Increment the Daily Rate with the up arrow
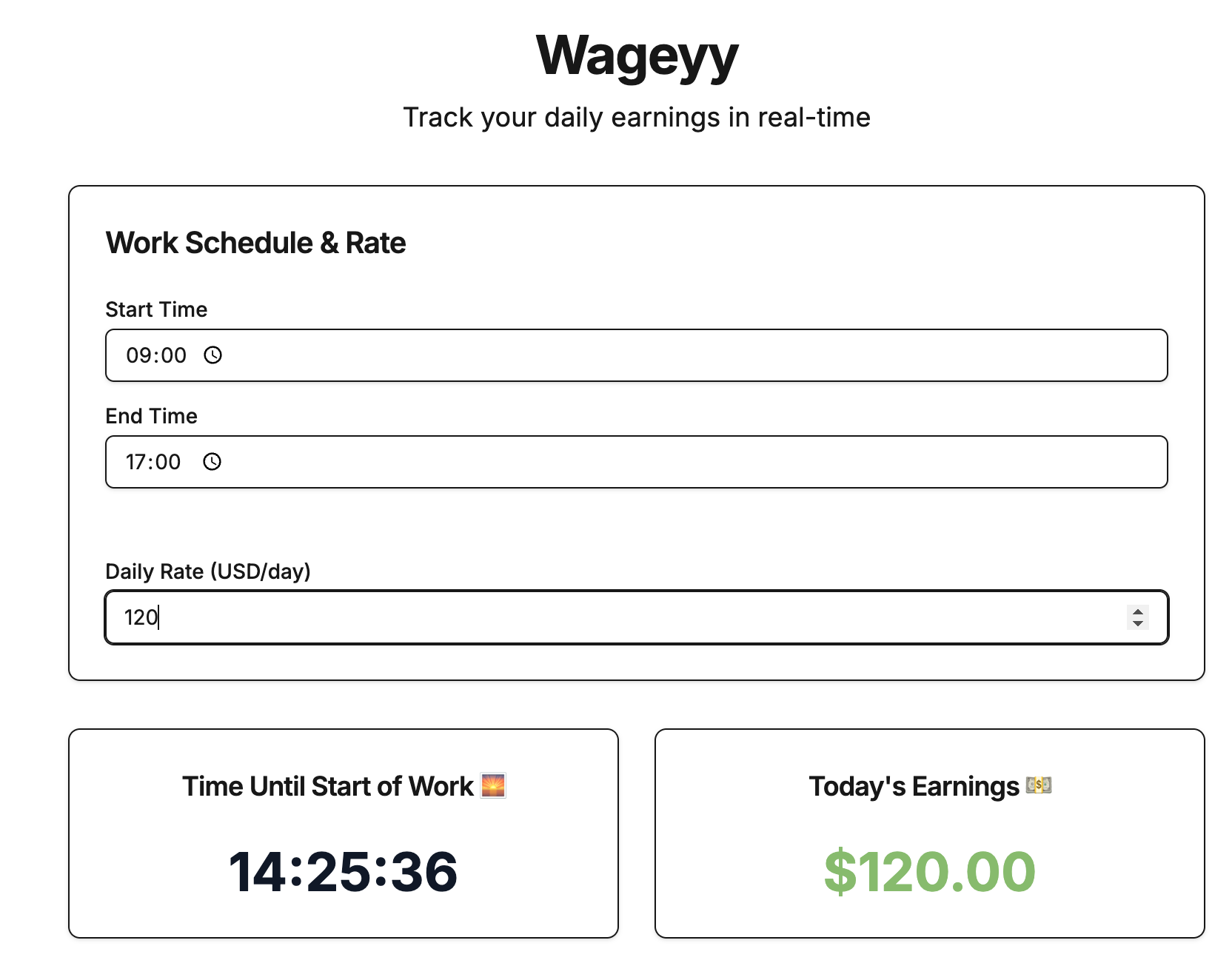The height and width of the screenshot is (980, 1232). pyautogui.click(x=1138, y=611)
